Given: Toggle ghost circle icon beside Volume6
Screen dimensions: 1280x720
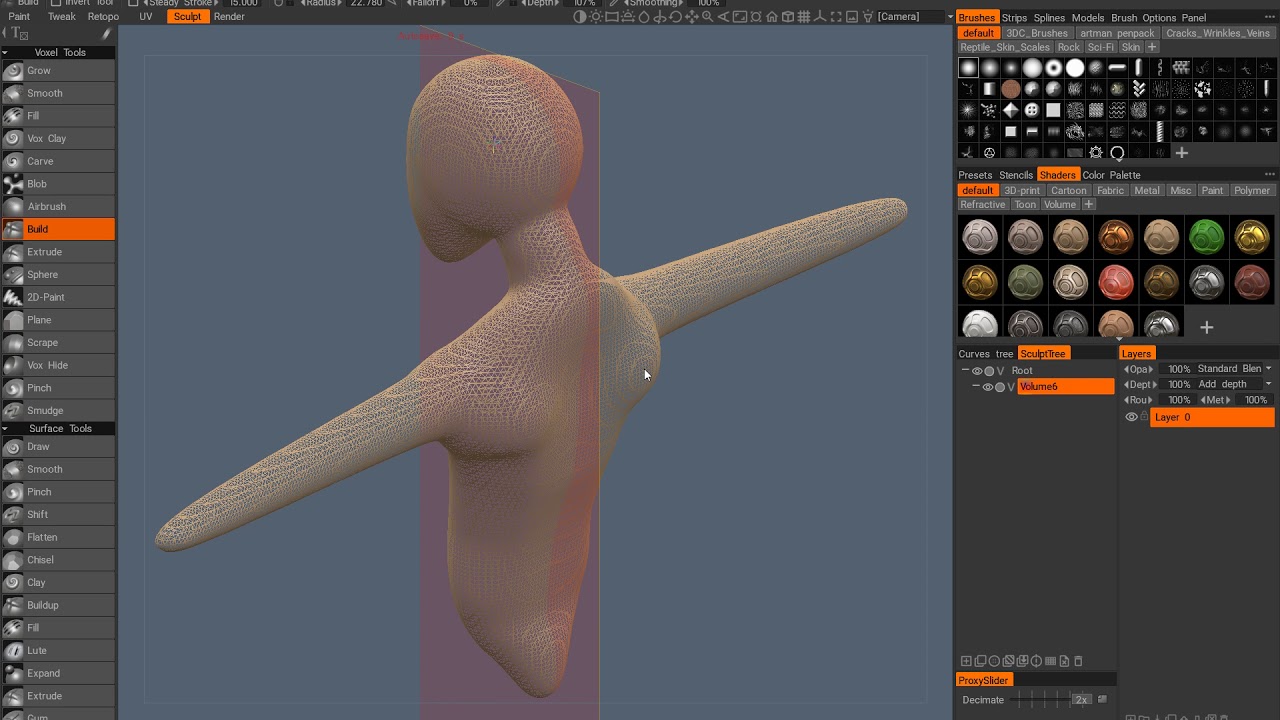Looking at the screenshot, I should click(999, 387).
